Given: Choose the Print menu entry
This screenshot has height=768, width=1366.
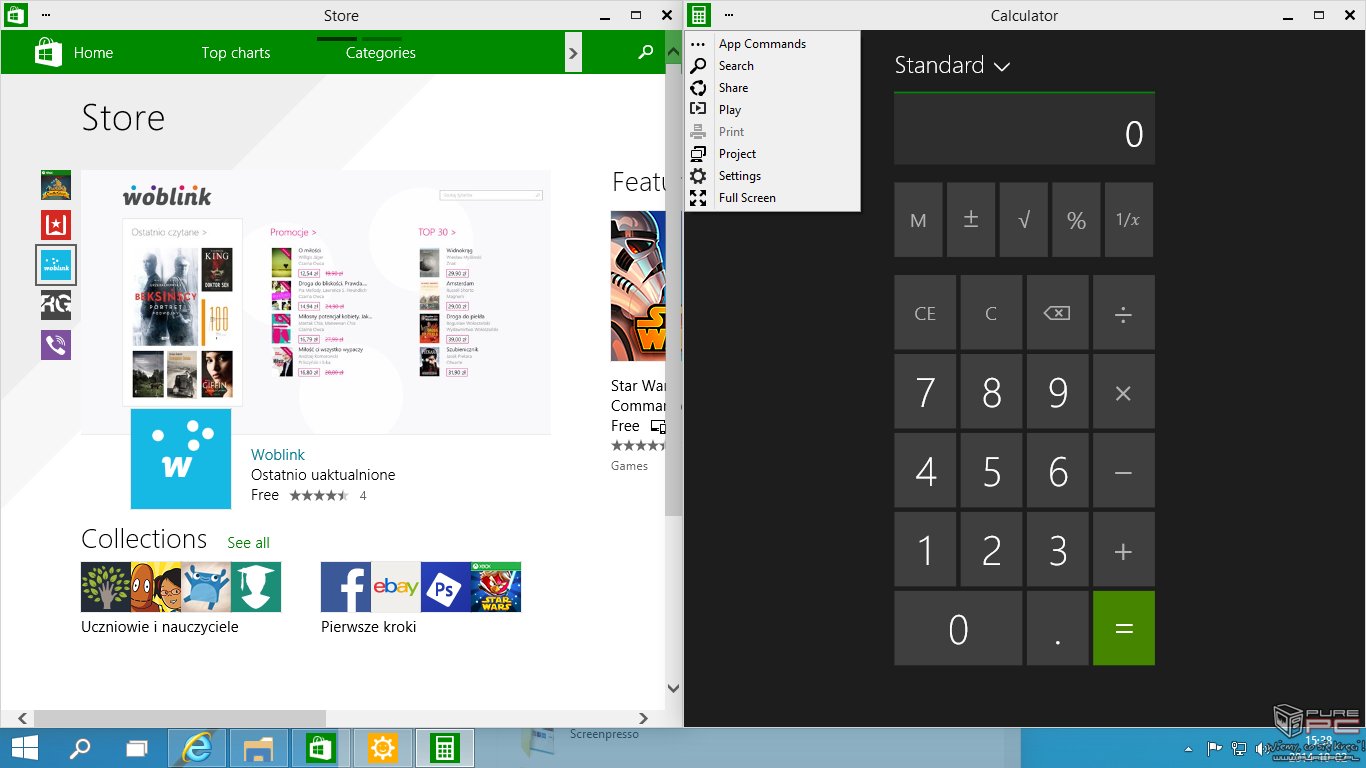Looking at the screenshot, I should click(x=773, y=132).
